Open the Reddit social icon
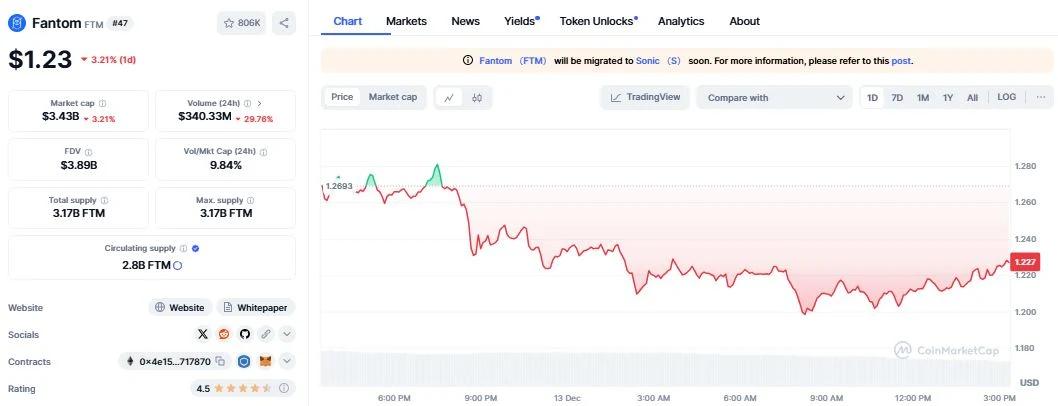1058x406 pixels. tap(224, 334)
